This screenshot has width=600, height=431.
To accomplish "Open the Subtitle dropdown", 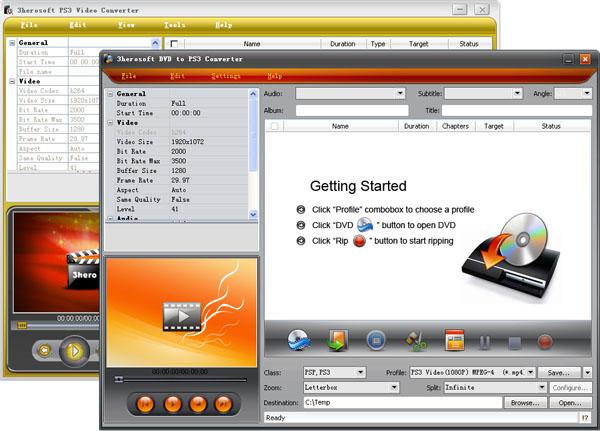I will point(517,93).
